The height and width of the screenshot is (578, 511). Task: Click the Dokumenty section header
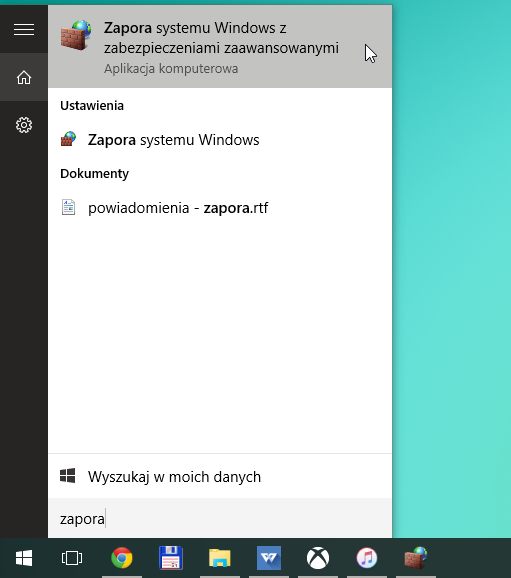point(94,174)
